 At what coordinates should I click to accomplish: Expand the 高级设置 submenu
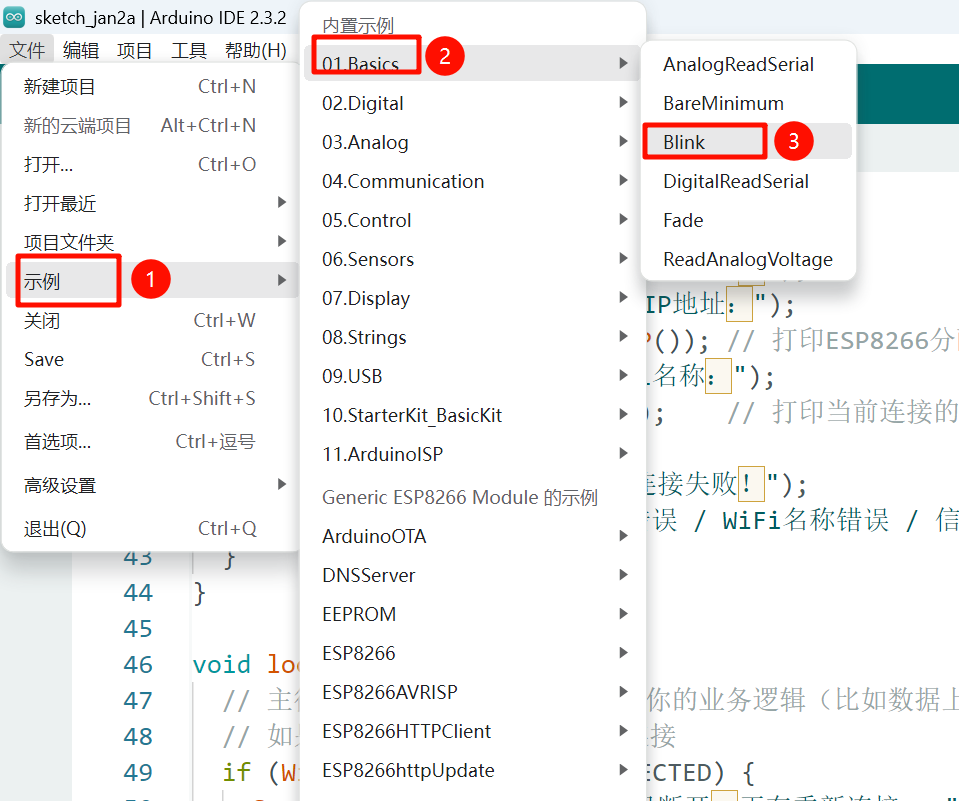151,485
